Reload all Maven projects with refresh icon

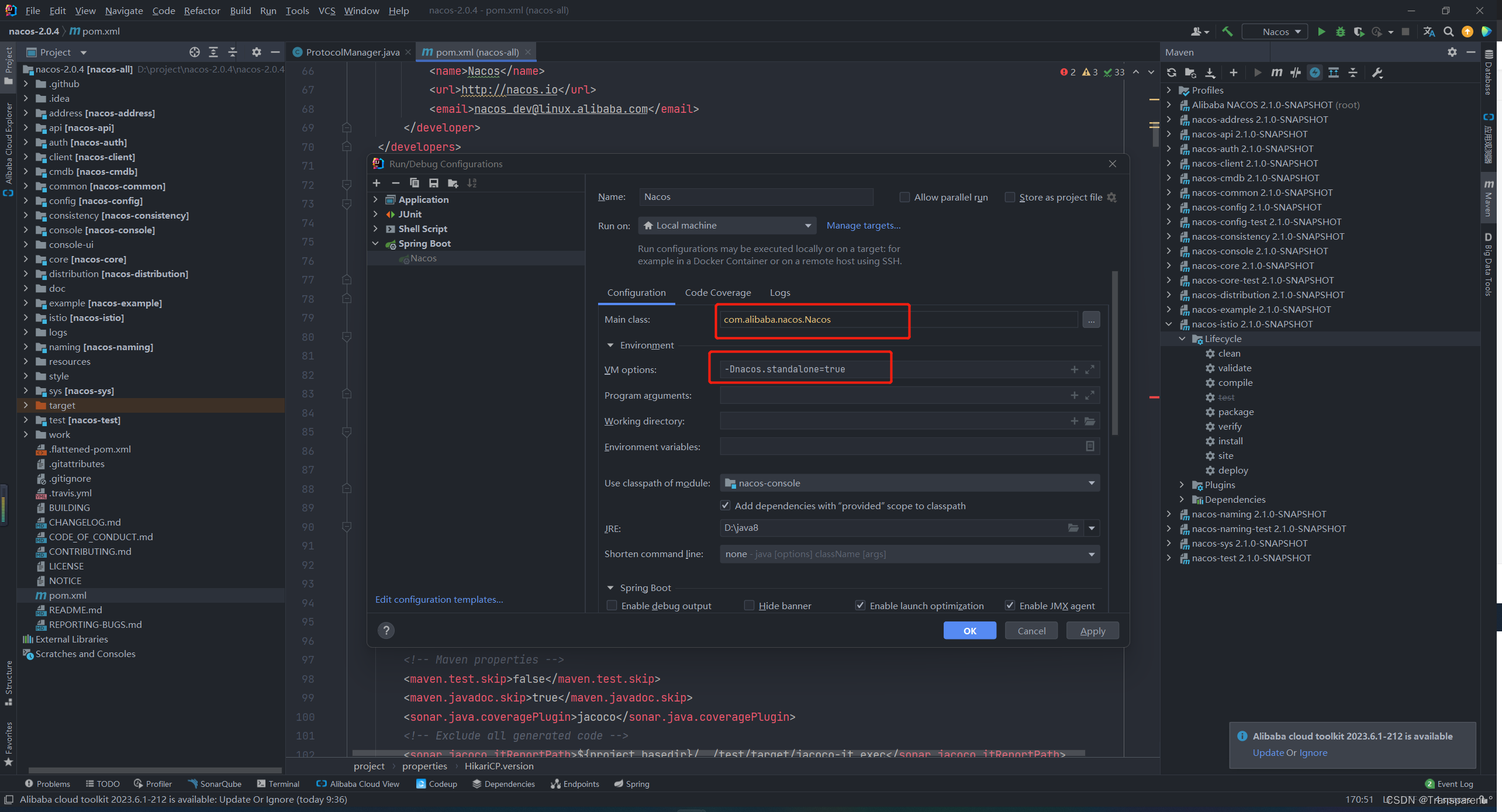point(1172,72)
